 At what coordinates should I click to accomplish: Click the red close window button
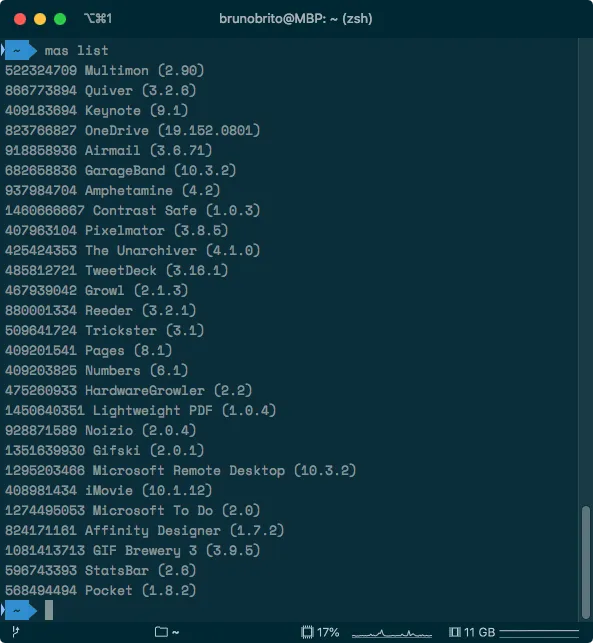coord(20,19)
